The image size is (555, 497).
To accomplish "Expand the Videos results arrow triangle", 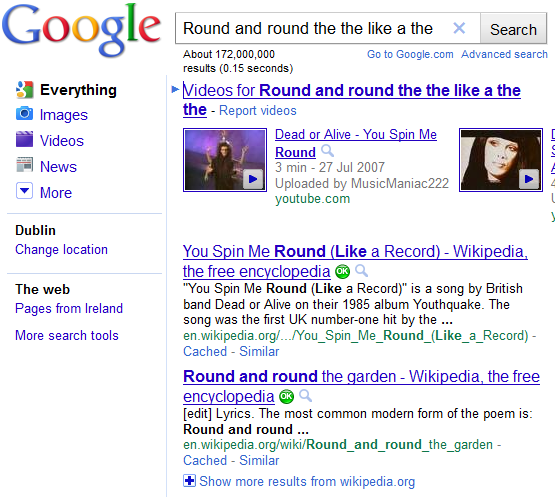I will point(175,89).
